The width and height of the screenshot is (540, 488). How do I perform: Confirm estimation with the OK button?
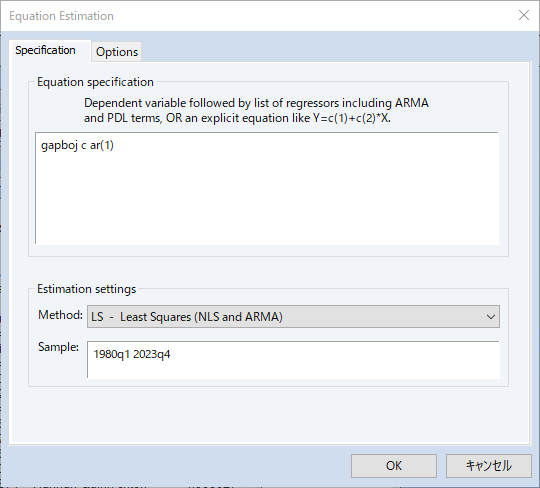tap(394, 466)
